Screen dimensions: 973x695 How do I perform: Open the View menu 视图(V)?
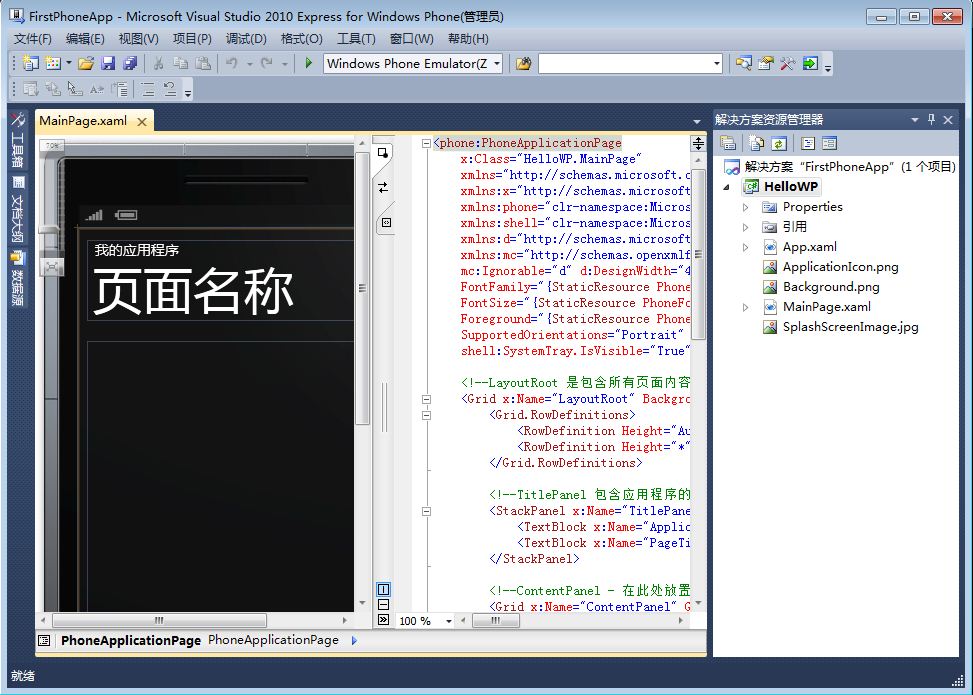[138, 38]
